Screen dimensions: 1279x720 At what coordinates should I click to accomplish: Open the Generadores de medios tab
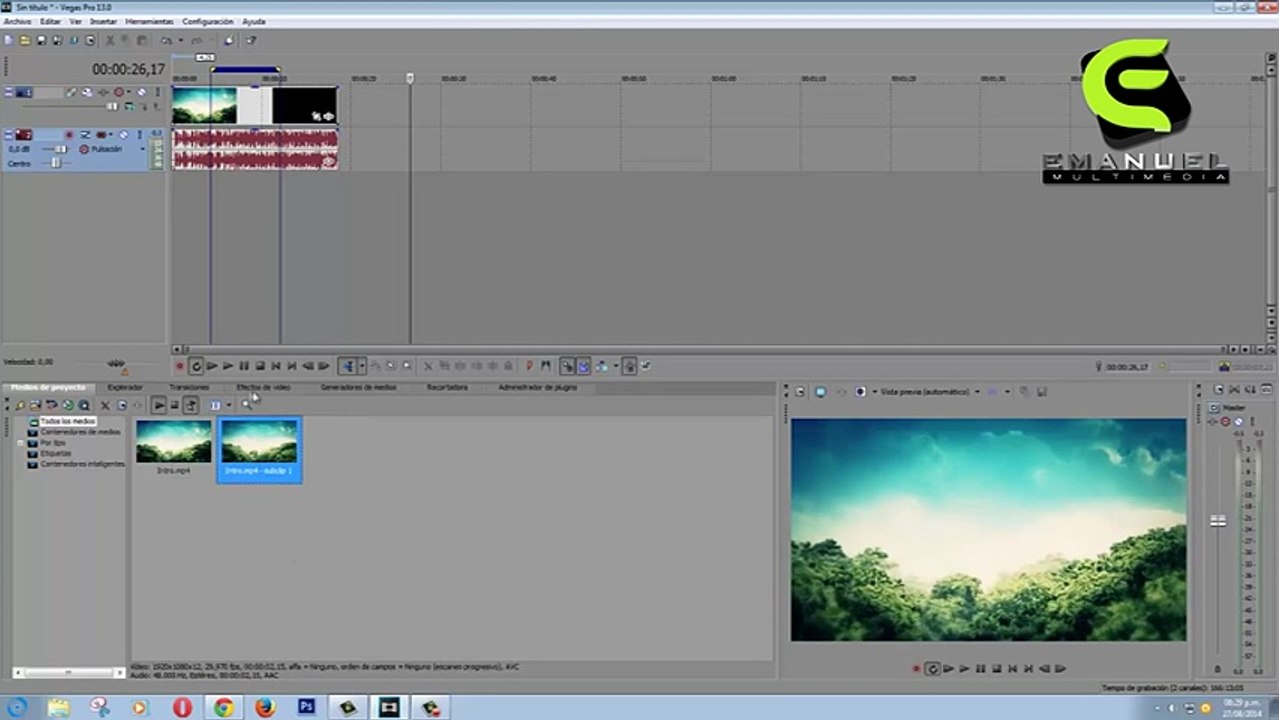point(358,387)
